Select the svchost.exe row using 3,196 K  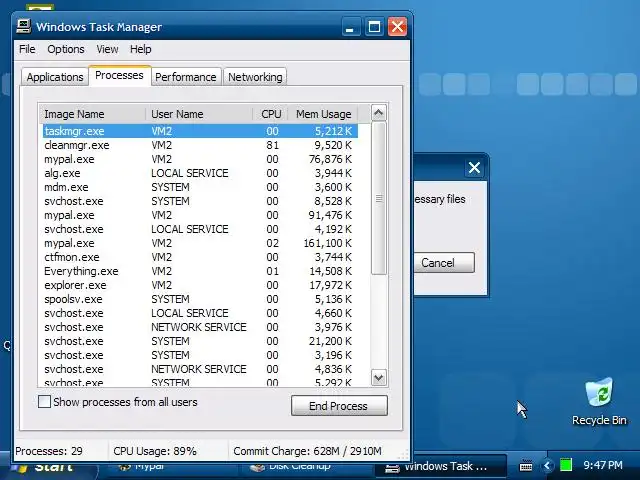[x=200, y=355]
